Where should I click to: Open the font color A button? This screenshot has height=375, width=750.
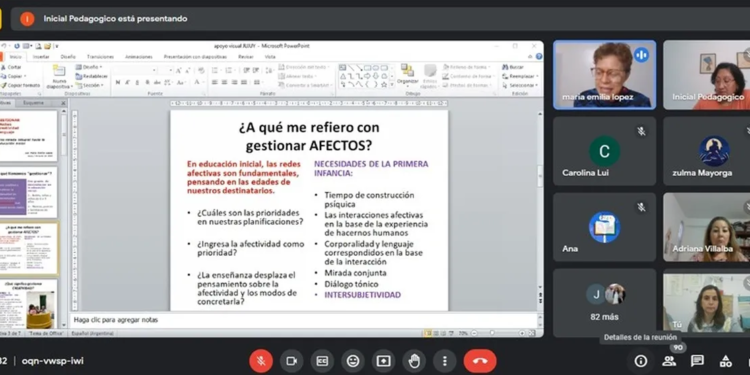click(x=197, y=82)
